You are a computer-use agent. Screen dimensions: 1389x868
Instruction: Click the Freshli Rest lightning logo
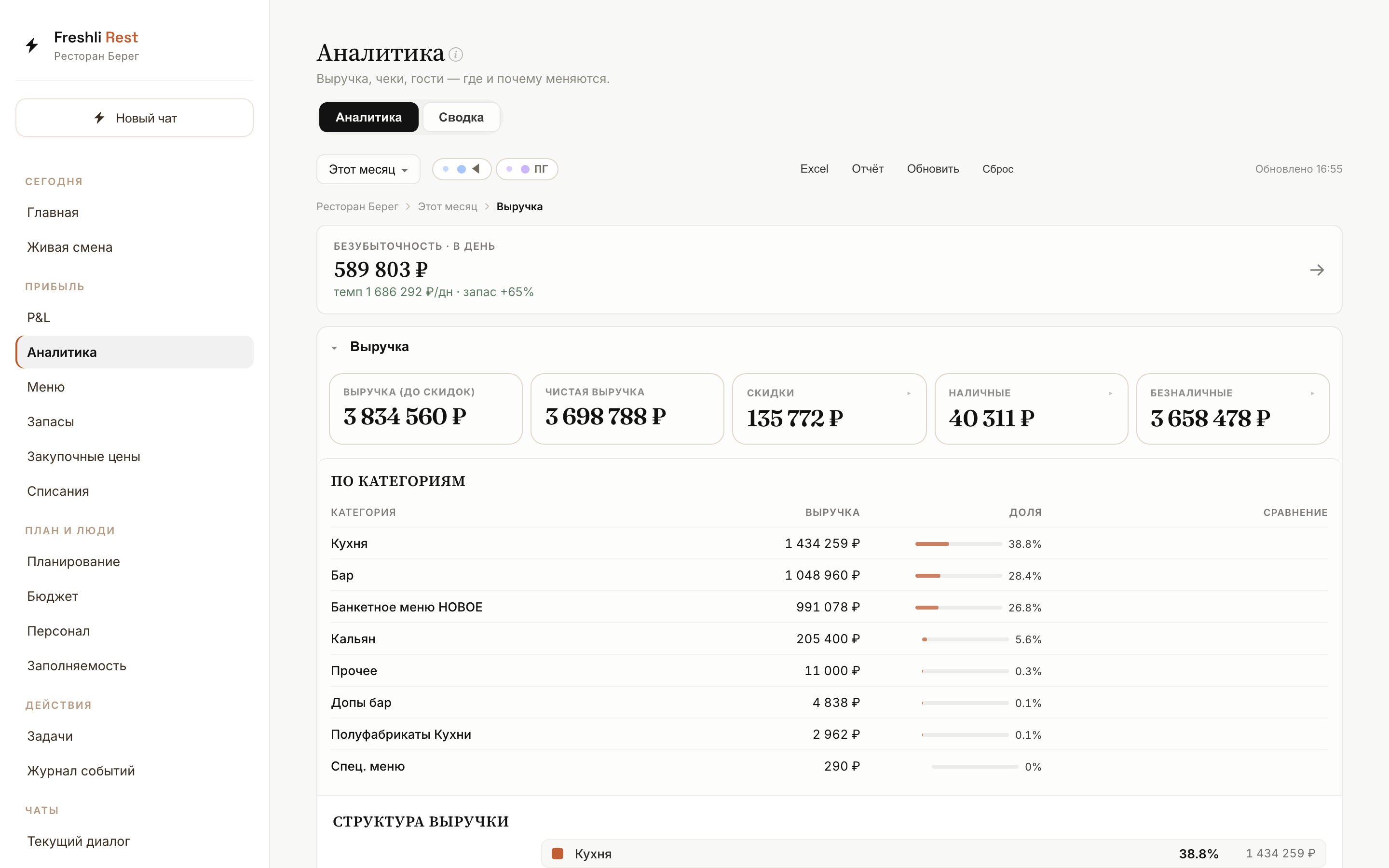(x=32, y=45)
